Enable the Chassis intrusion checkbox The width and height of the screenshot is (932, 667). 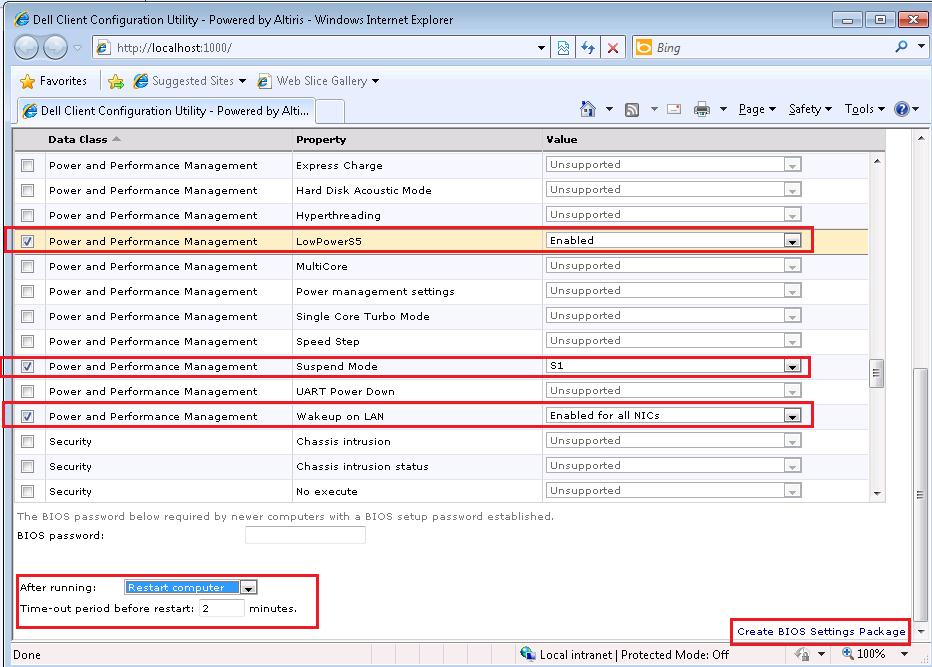coord(28,440)
